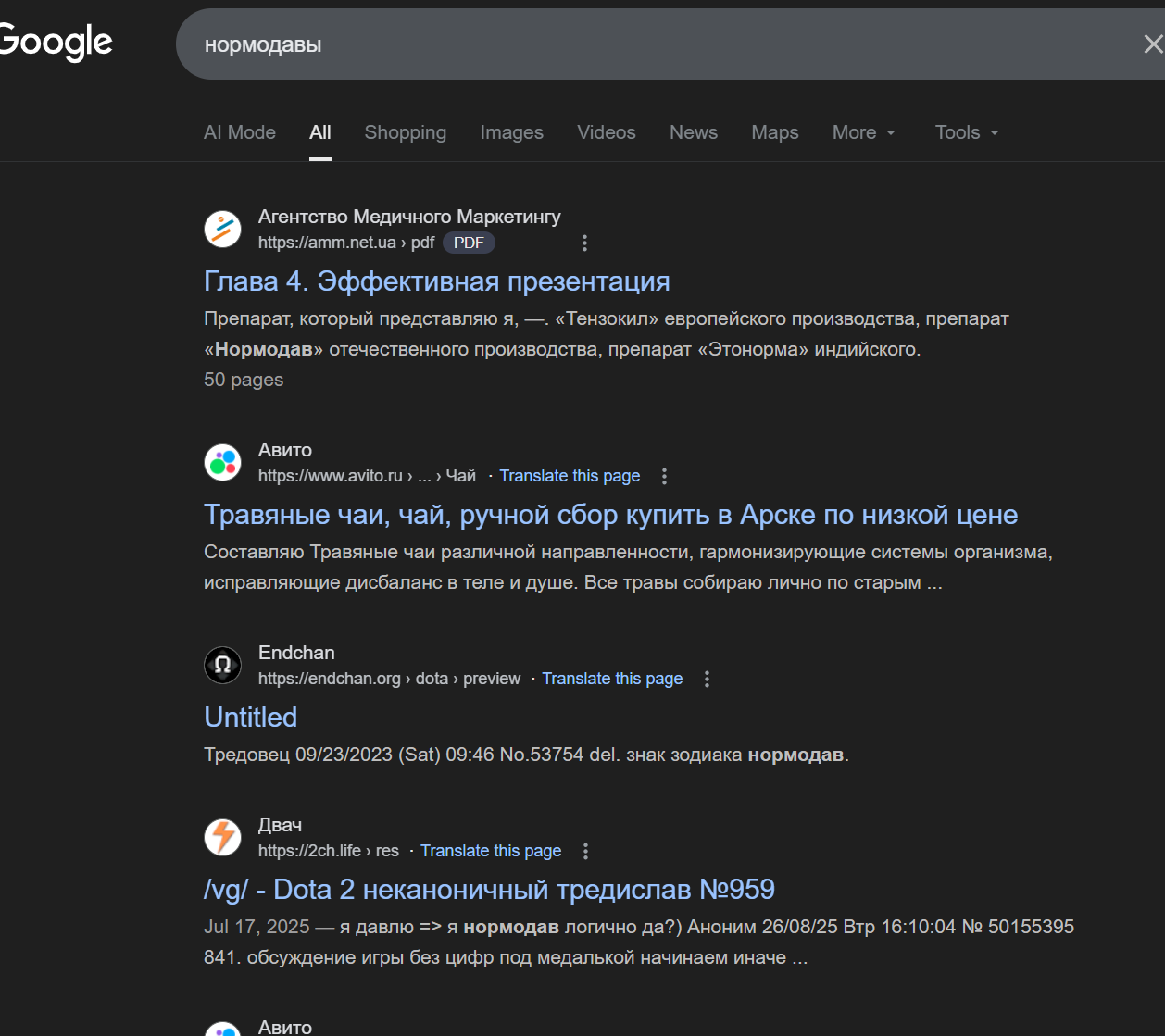The width and height of the screenshot is (1165, 1036).
Task: Open the AI Mode tab
Action: [x=240, y=132]
